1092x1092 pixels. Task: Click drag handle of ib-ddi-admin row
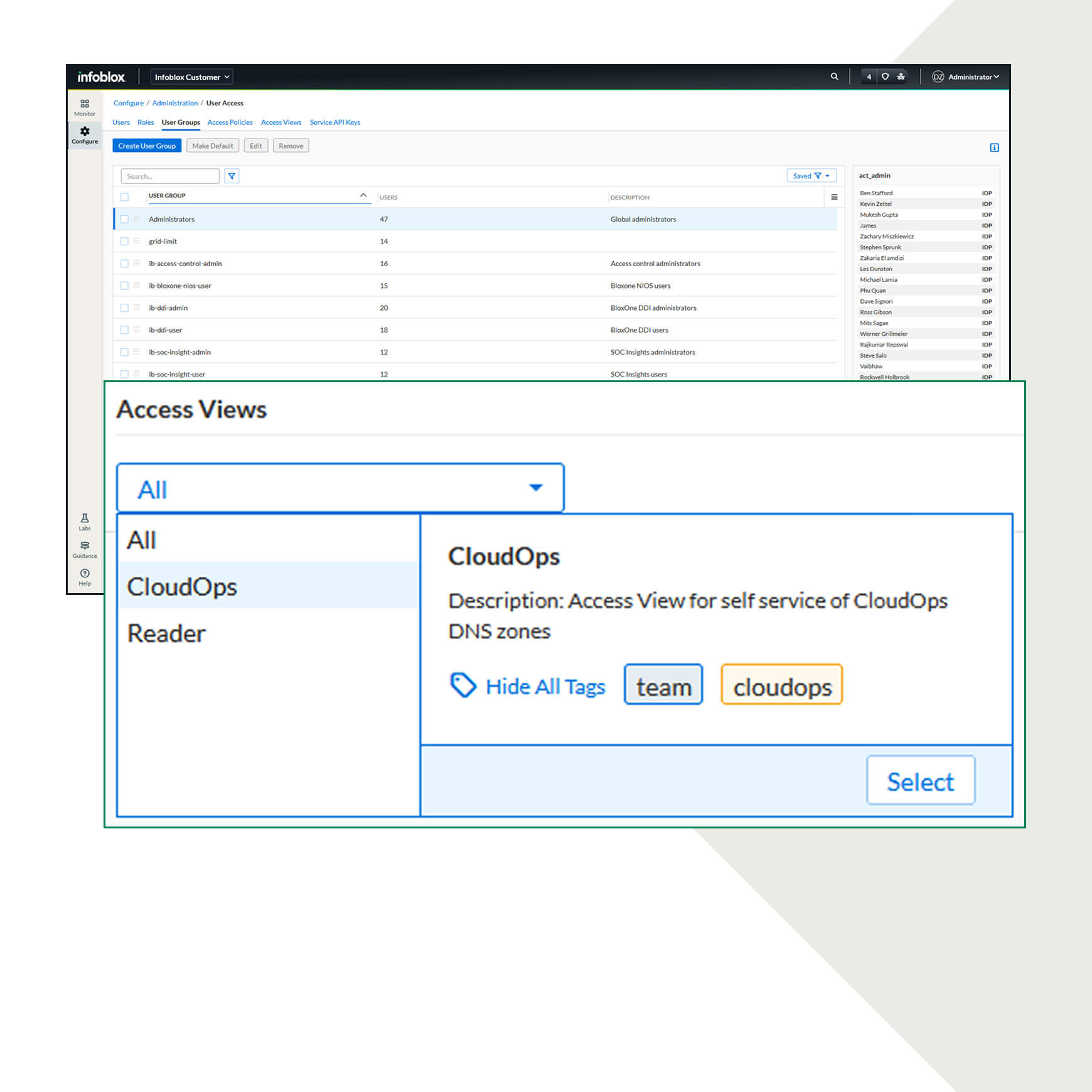point(136,308)
